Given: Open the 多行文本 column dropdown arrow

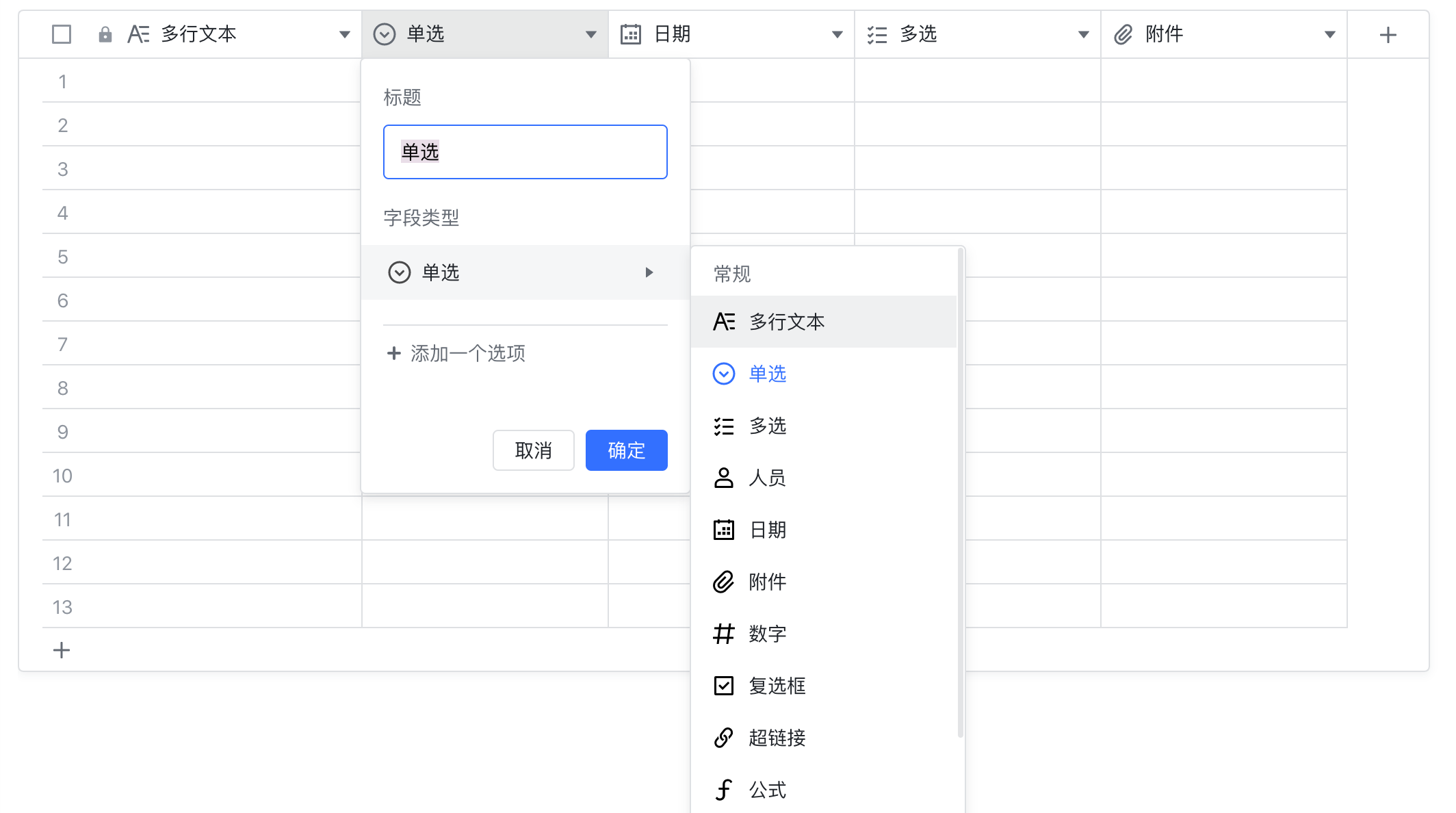Looking at the screenshot, I should [344, 34].
